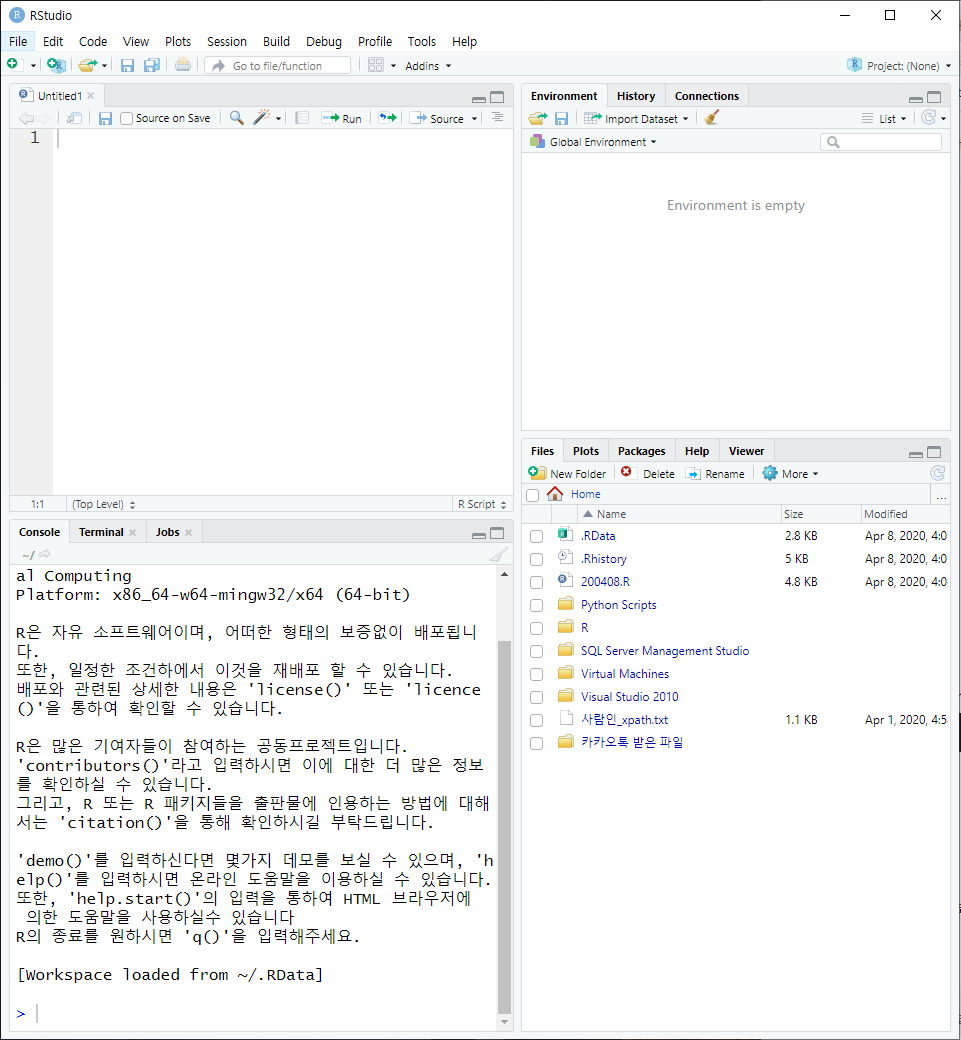The height and width of the screenshot is (1040, 961).
Task: Click the New Folder button
Action: [x=567, y=474]
